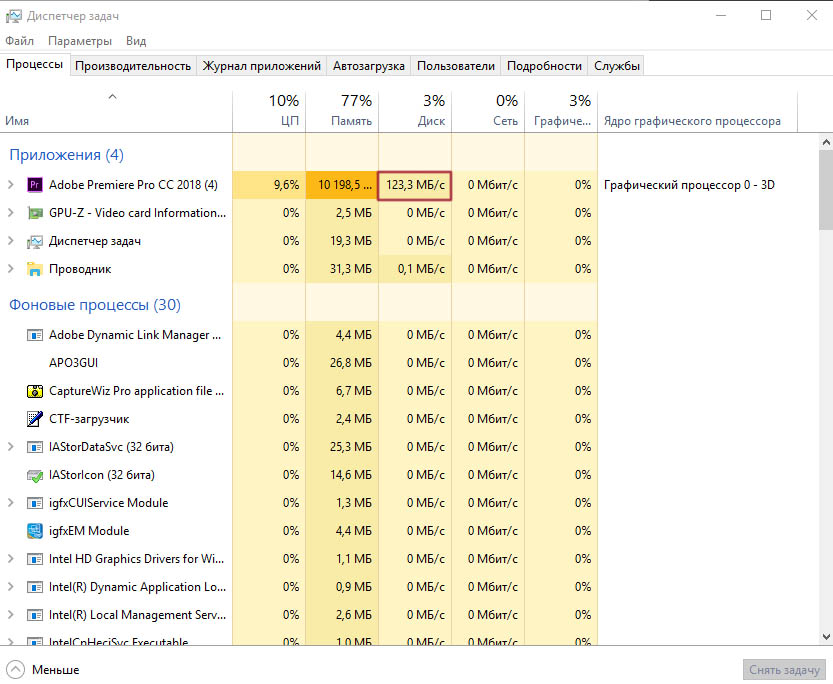Select the Процессы tab

pos(35,64)
